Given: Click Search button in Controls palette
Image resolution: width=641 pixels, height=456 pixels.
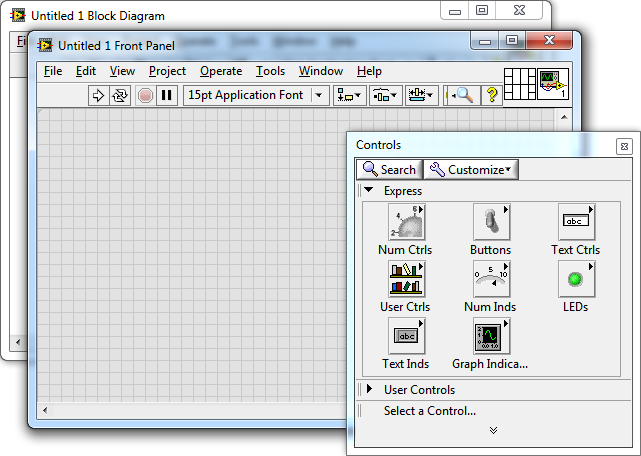Looking at the screenshot, I should pos(390,169).
